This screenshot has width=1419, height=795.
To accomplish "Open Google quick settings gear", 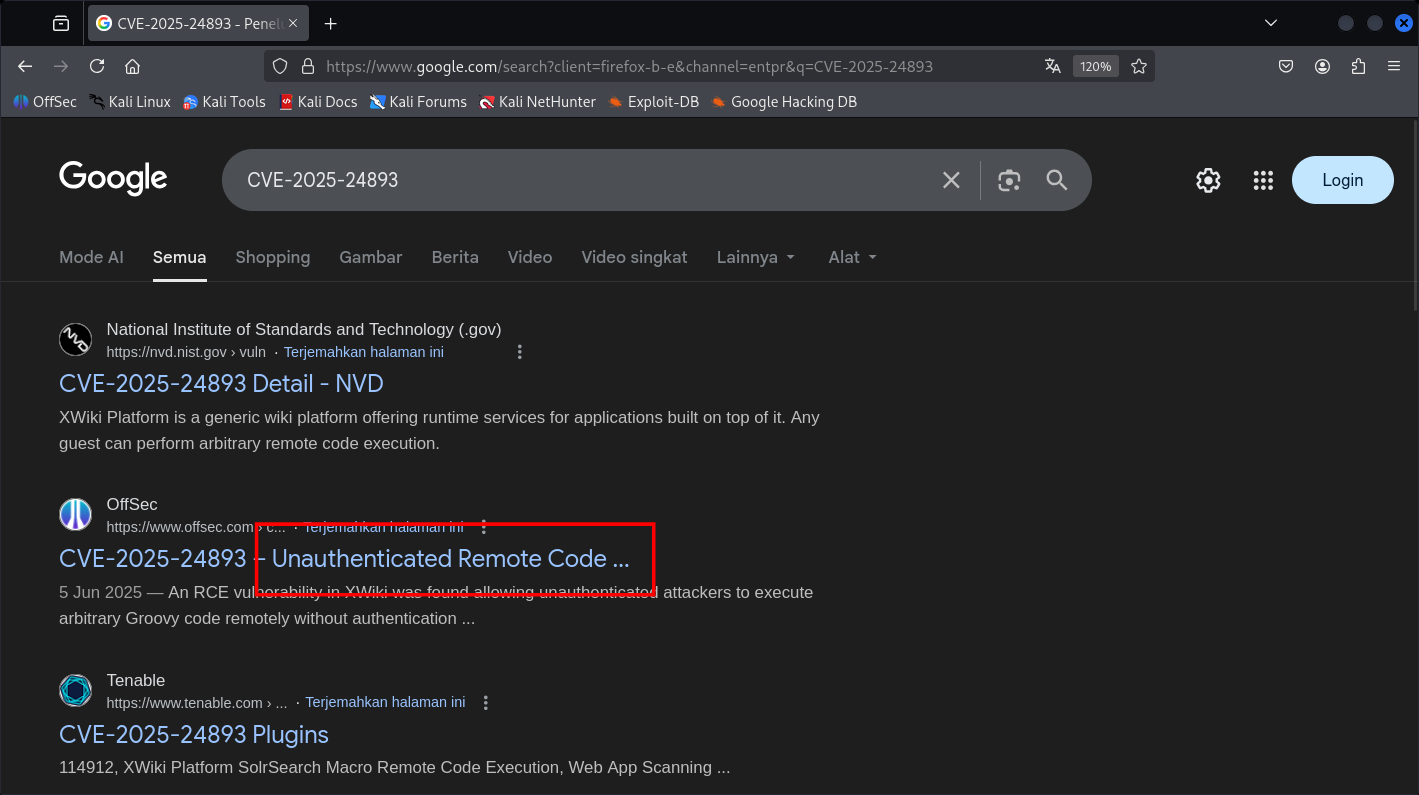I will (1208, 180).
